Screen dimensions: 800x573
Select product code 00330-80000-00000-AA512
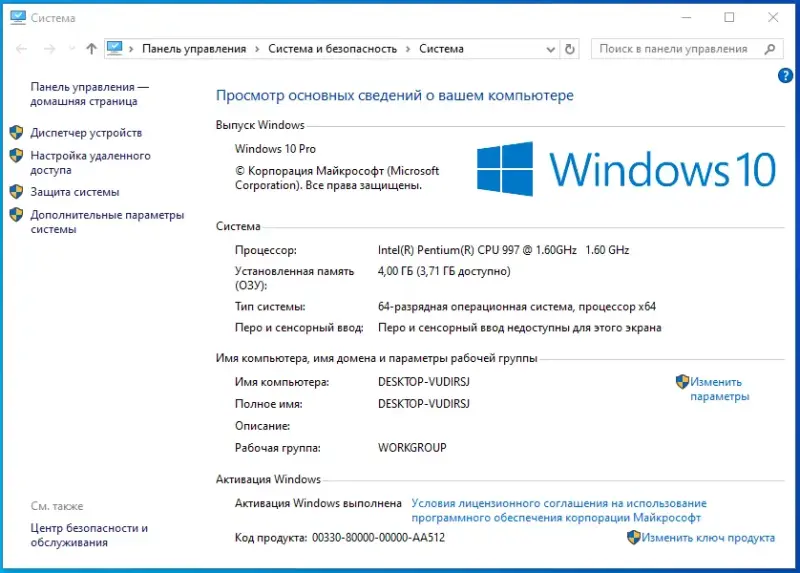coord(379,537)
